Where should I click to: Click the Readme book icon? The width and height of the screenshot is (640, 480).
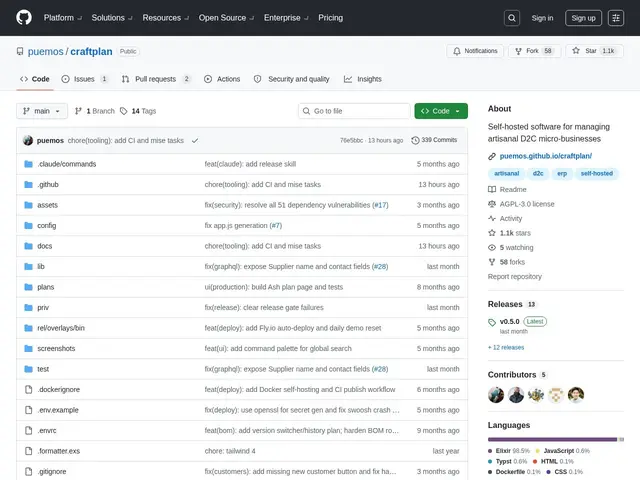click(492, 189)
